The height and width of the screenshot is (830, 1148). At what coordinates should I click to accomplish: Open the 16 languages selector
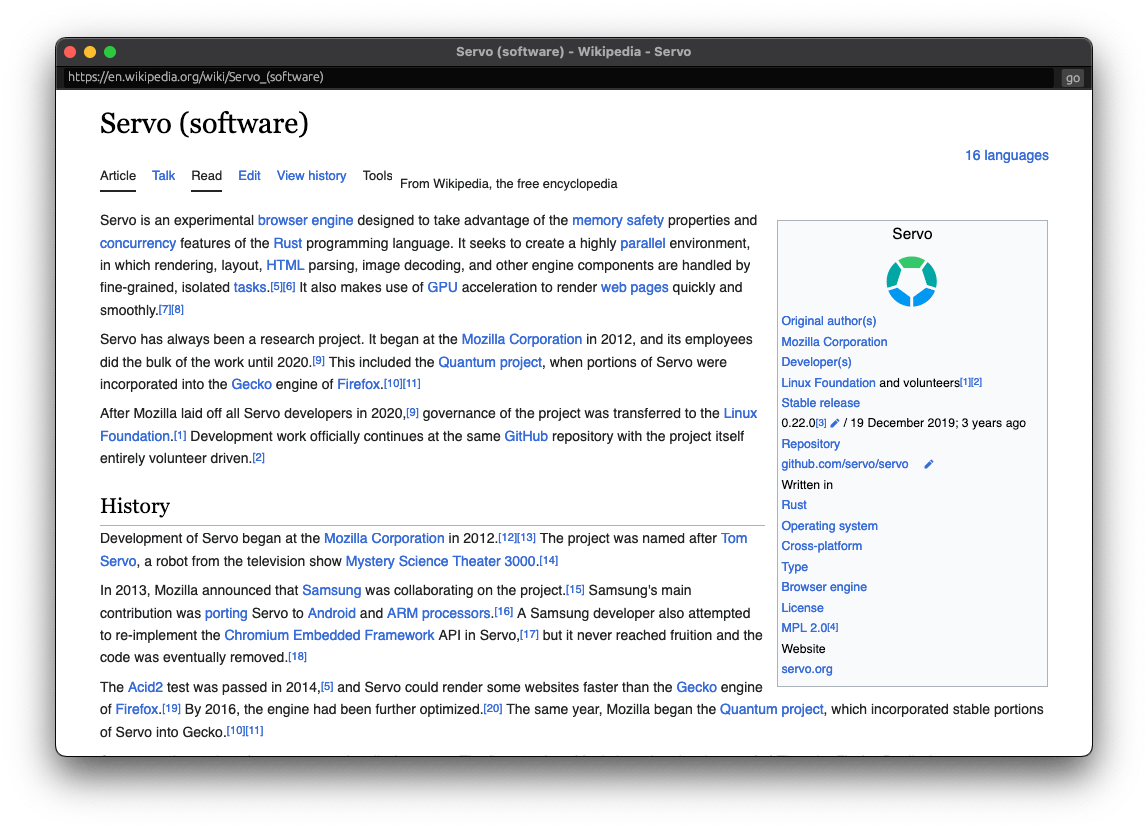click(1006, 155)
